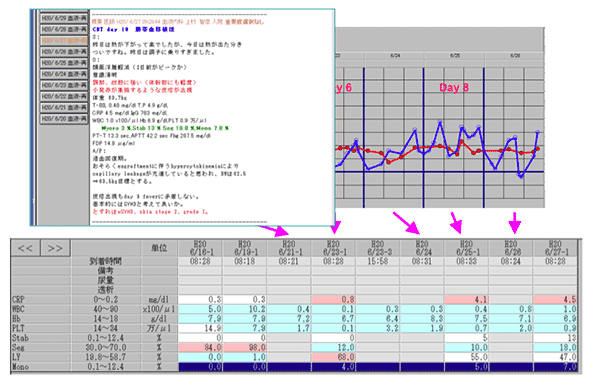
Task: Select the H20/6/26 record entry
Action: click(x=64, y=51)
